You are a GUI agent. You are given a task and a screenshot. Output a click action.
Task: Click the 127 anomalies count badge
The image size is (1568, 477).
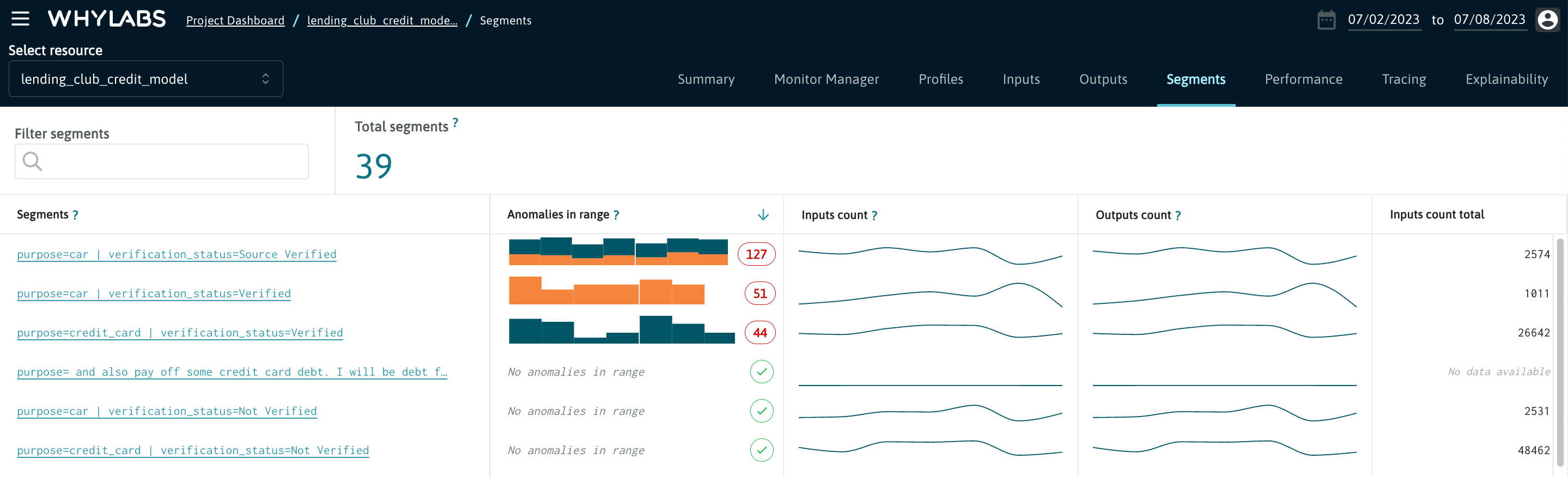point(756,254)
